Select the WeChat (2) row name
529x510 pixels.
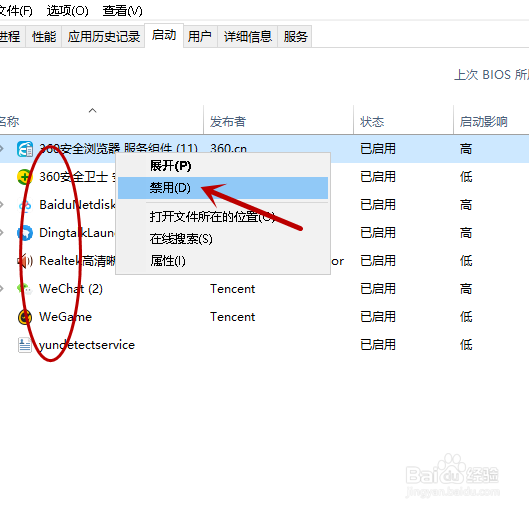[71, 289]
